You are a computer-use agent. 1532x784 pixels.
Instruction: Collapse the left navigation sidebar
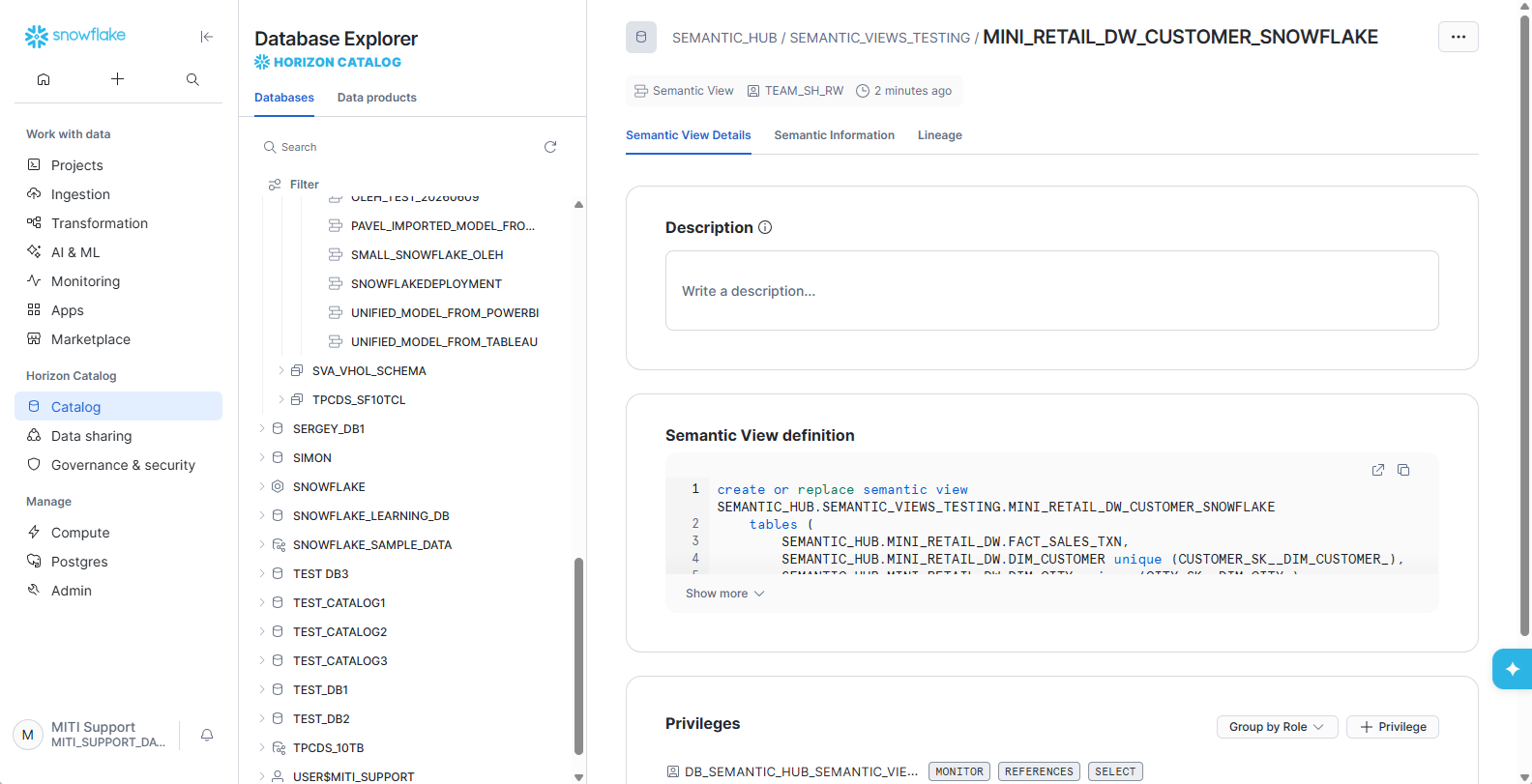pyautogui.click(x=206, y=37)
